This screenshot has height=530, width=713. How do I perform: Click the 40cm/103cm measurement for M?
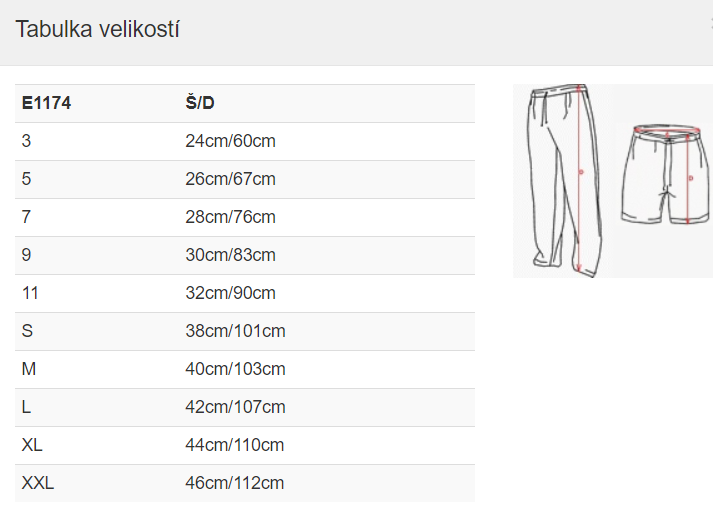[x=235, y=369]
